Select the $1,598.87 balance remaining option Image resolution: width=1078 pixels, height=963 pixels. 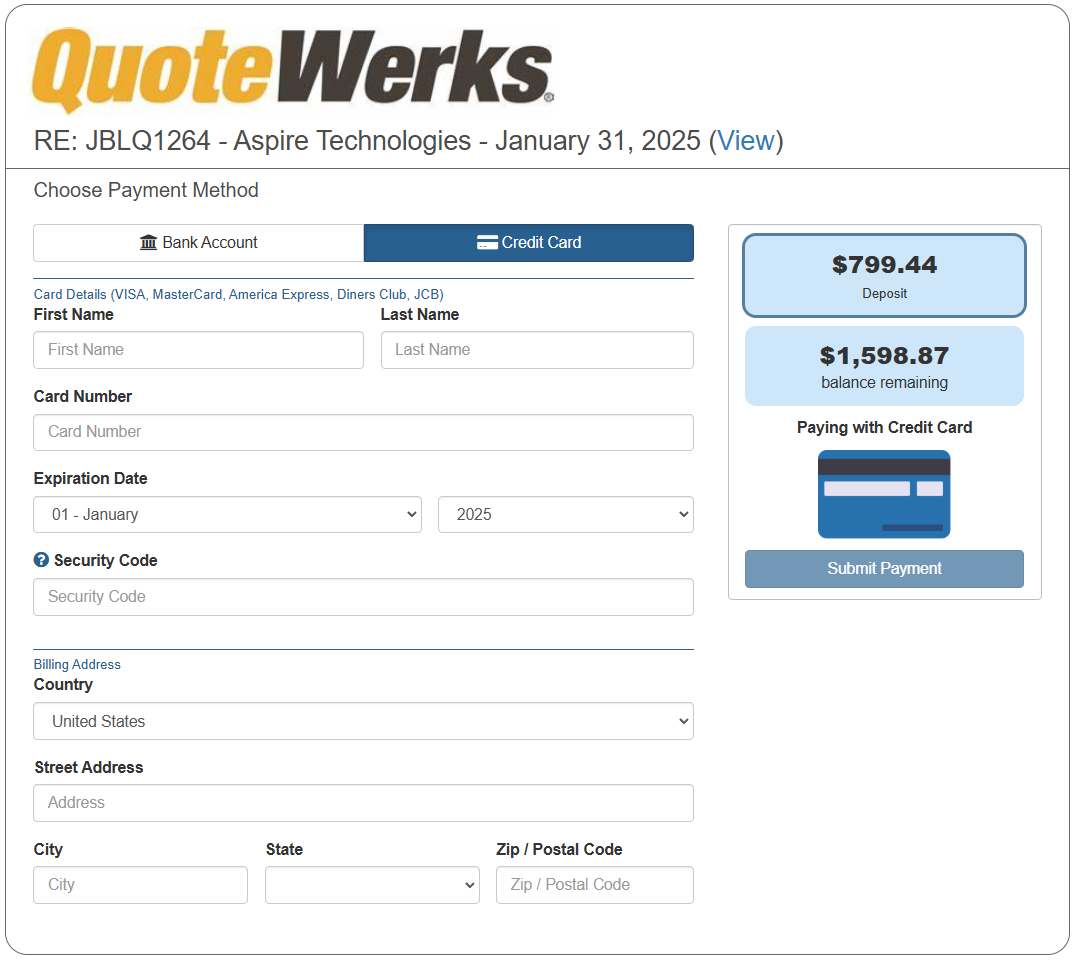(884, 366)
